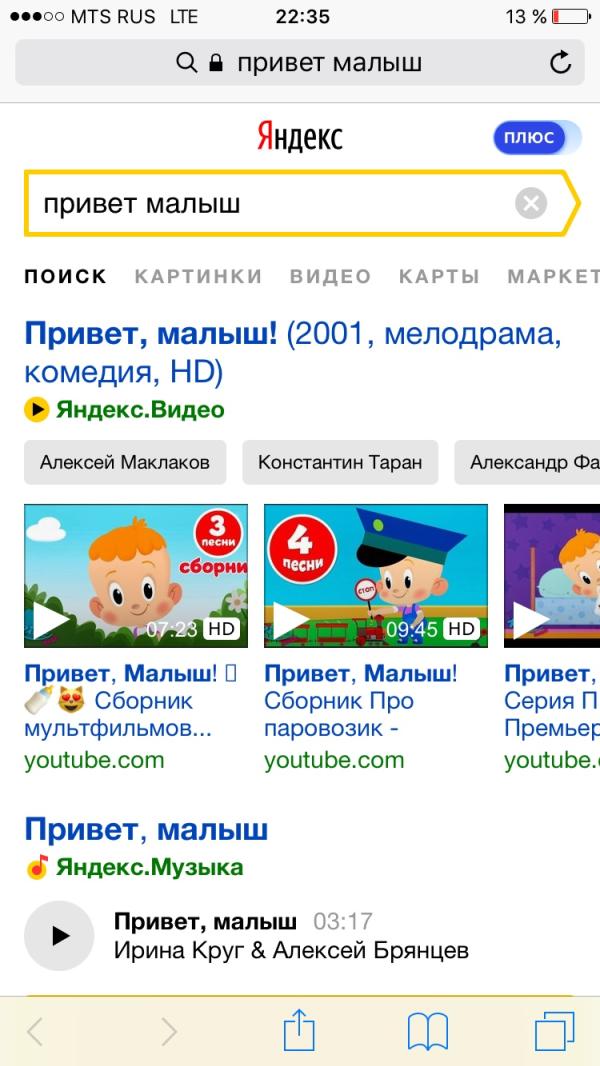Tap the Yandex logo
The height and width of the screenshot is (1066, 600).
[x=300, y=137]
